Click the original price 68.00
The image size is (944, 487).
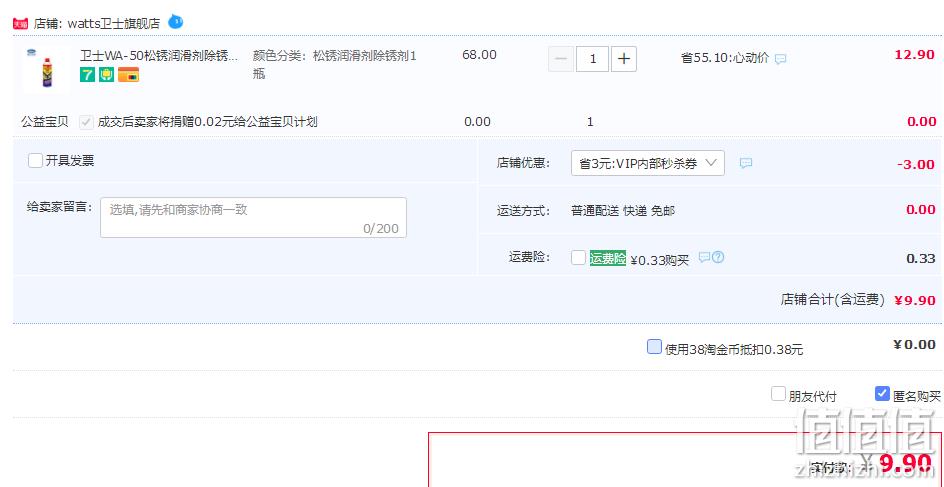479,55
